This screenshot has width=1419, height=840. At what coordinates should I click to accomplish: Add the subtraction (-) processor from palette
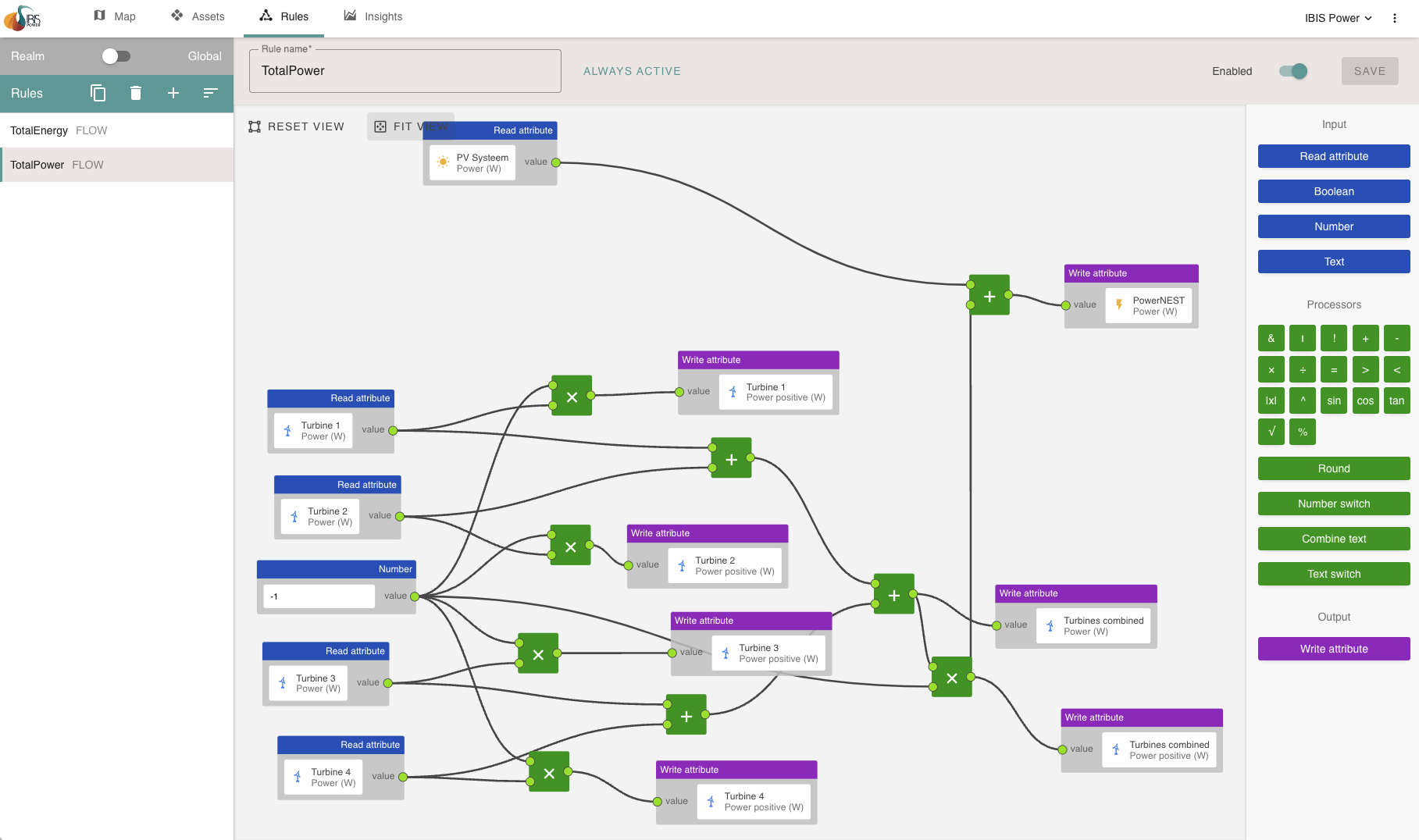point(1396,338)
